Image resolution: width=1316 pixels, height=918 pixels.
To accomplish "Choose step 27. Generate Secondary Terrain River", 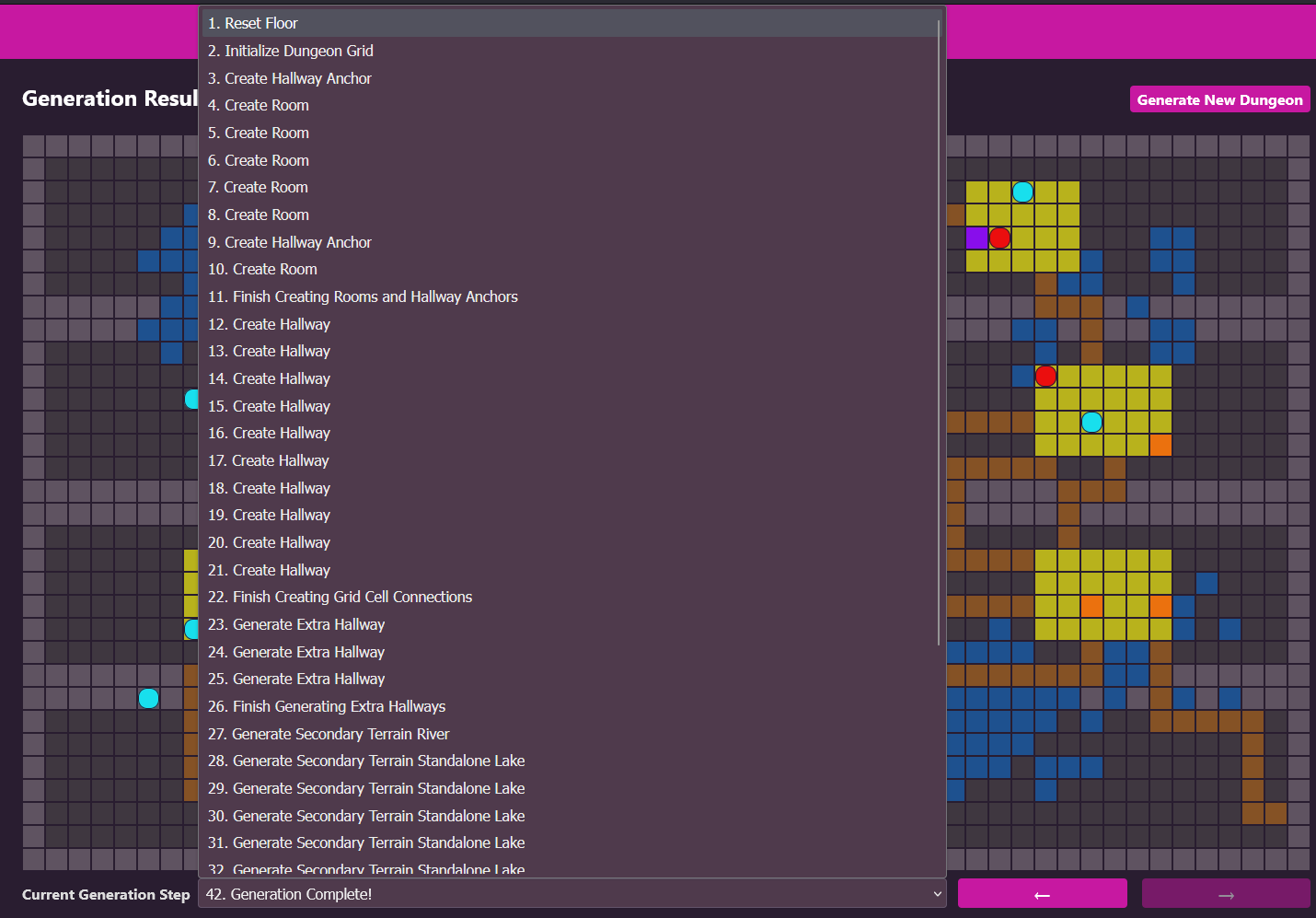I will coord(571,734).
